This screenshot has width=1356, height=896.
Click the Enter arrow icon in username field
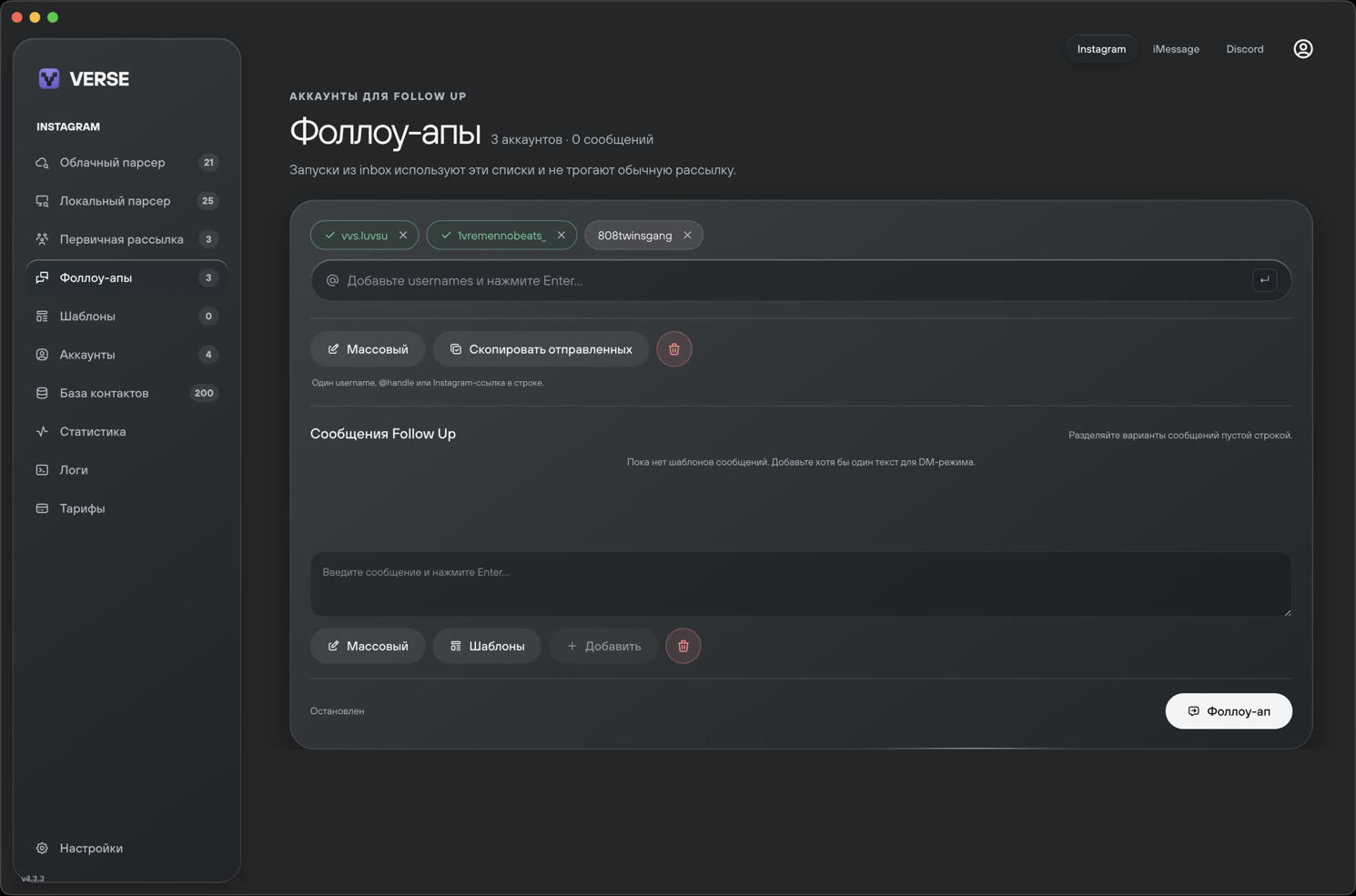click(1264, 280)
